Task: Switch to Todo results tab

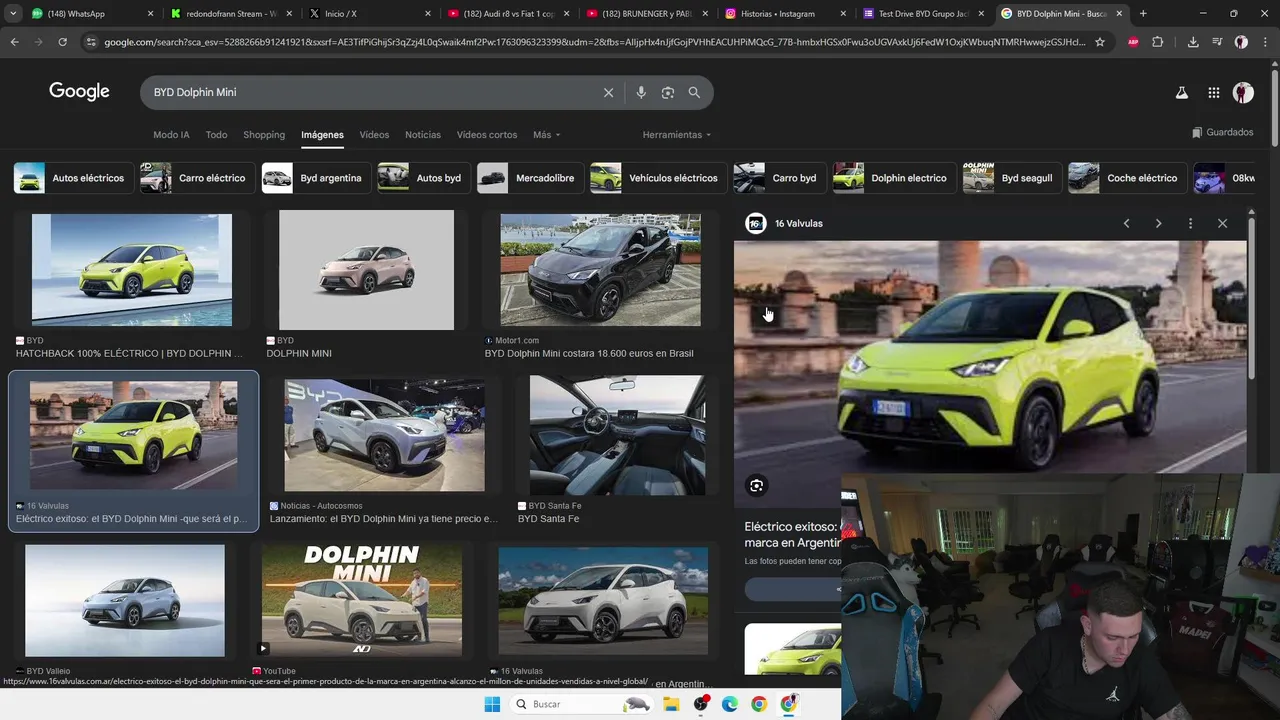Action: [x=216, y=135]
